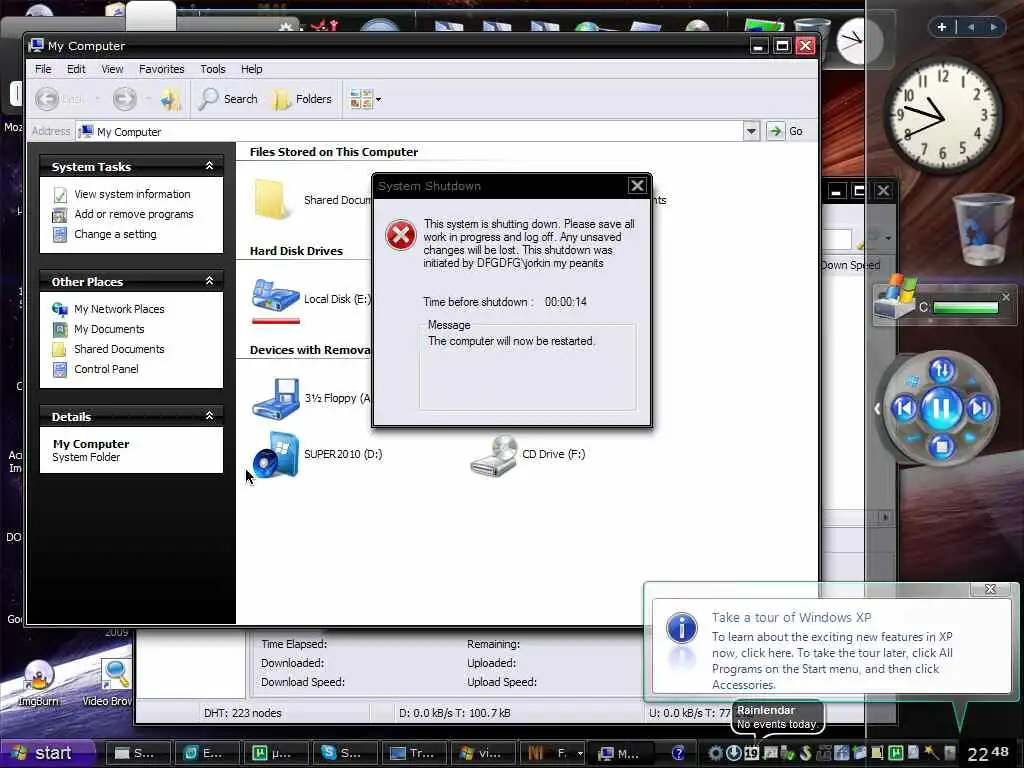The image size is (1024, 768).
Task: Add a gadget with the plus button
Action: 942,27
